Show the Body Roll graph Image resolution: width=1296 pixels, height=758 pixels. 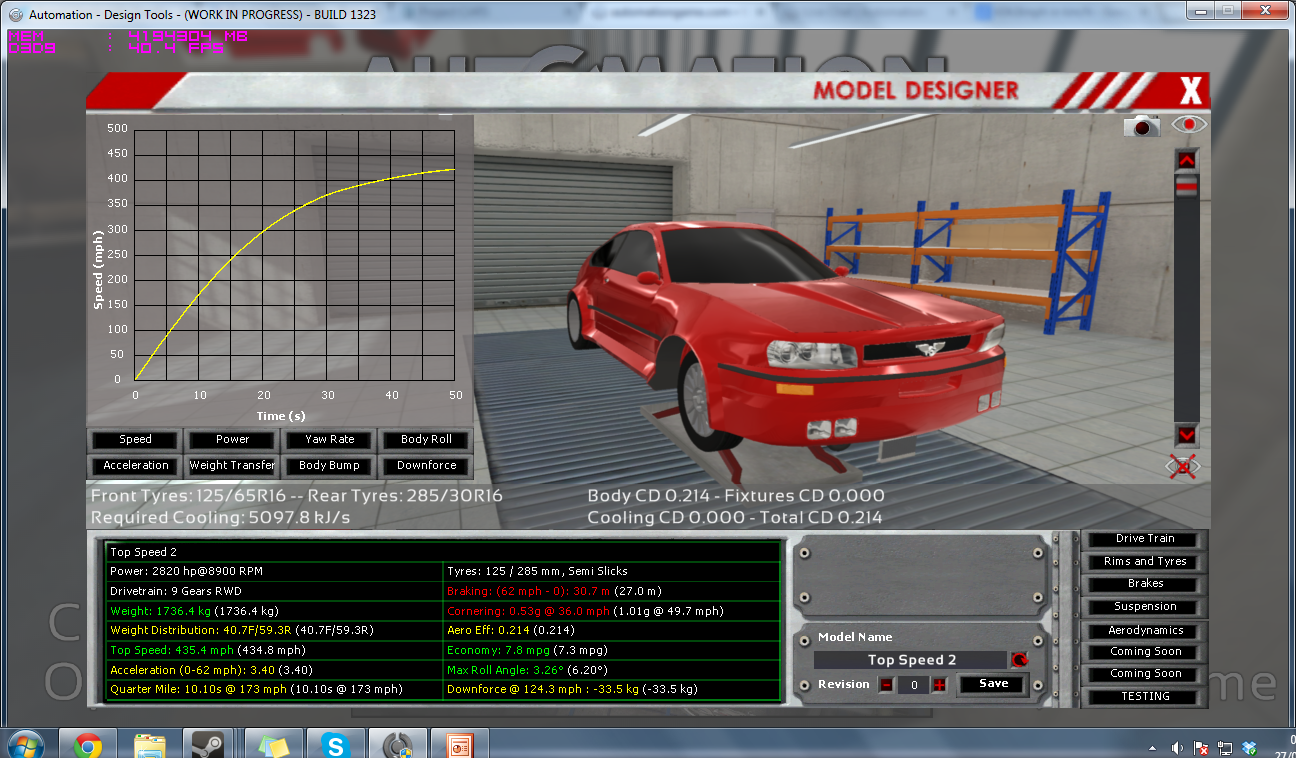click(427, 440)
